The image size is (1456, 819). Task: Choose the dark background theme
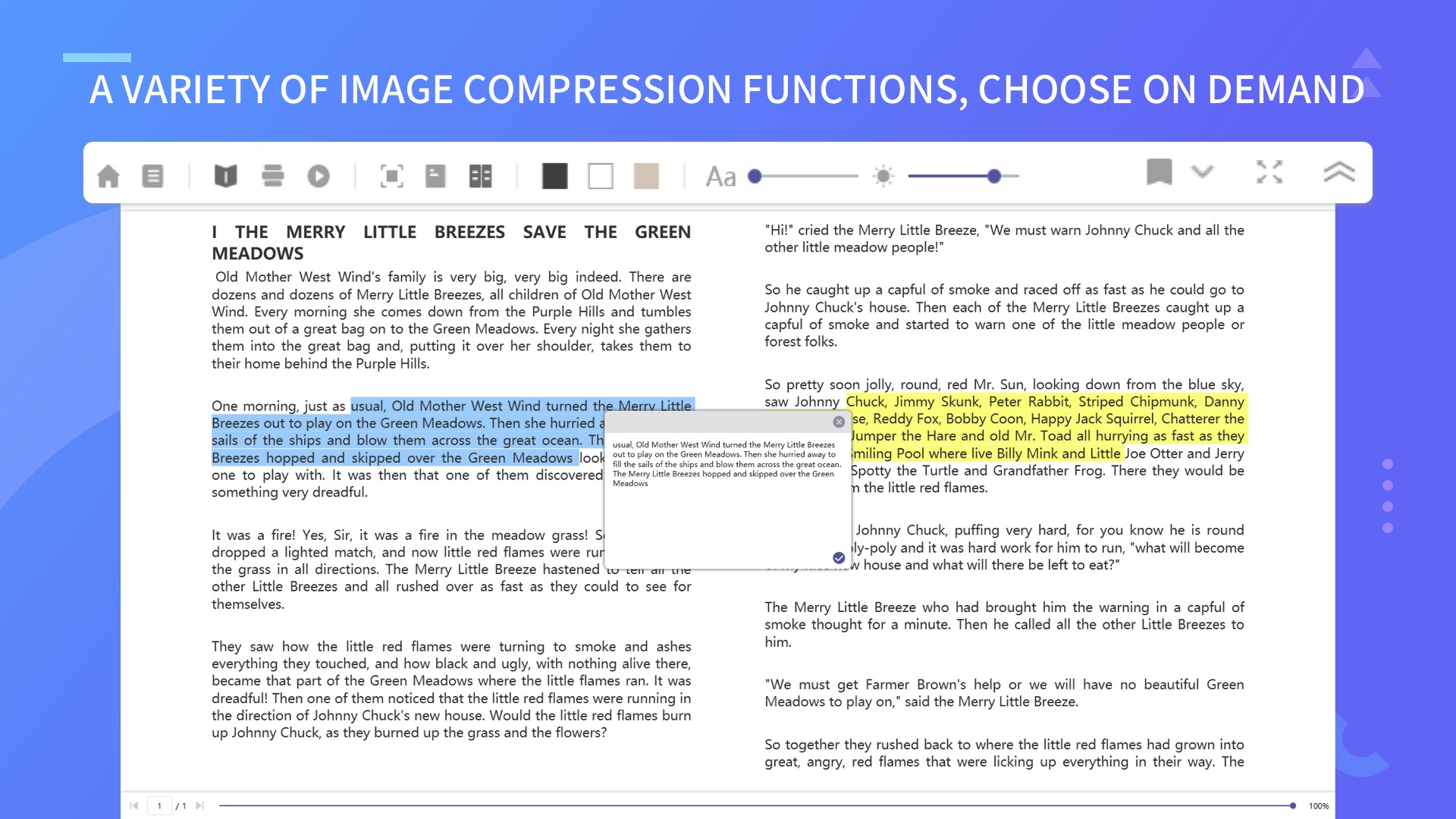(554, 176)
